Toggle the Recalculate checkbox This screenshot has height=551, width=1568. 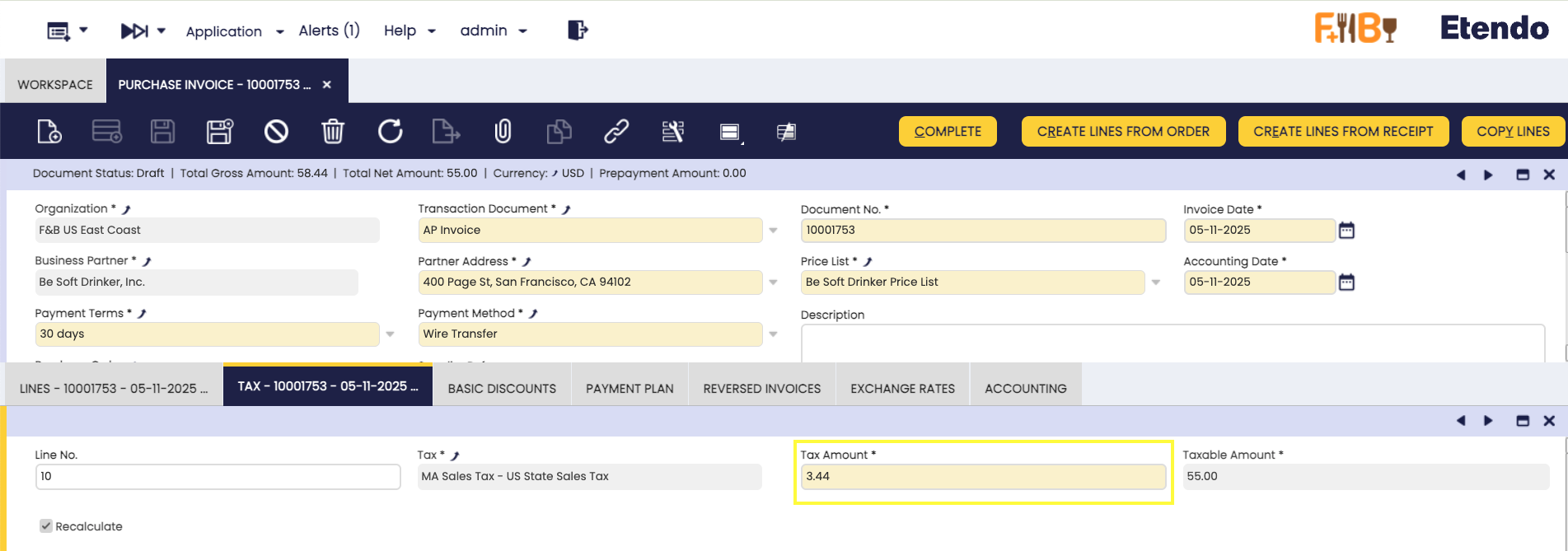pos(46,526)
